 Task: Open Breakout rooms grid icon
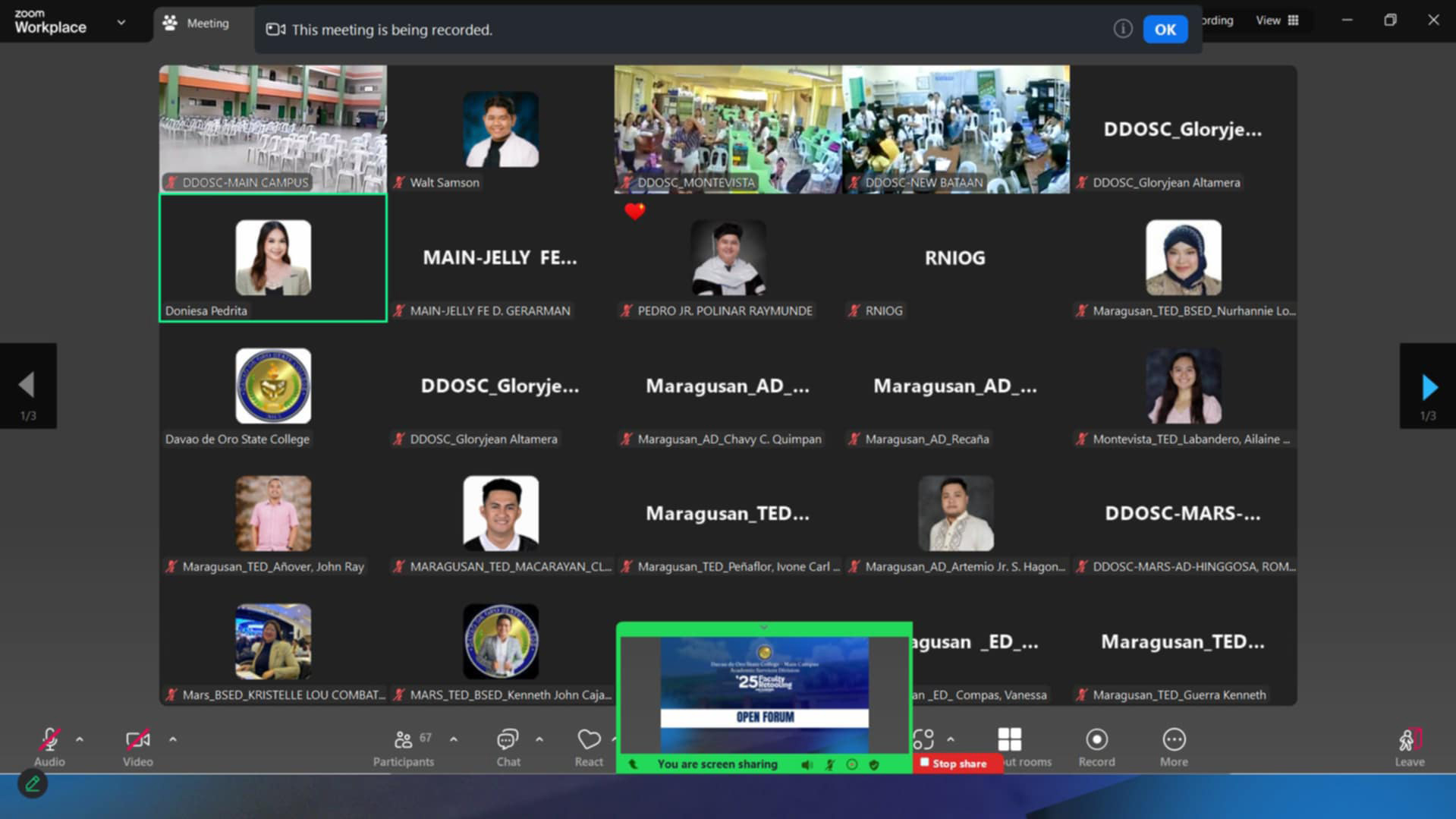1009,740
